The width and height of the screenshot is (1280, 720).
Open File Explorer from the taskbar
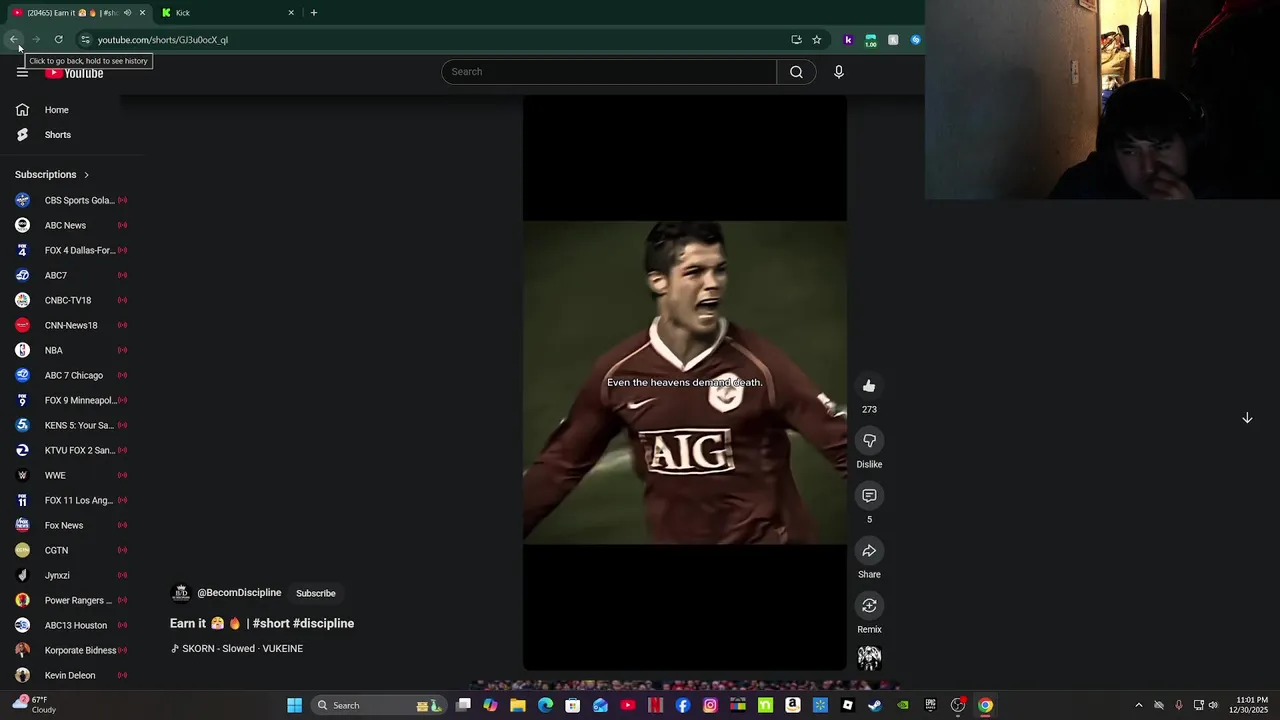click(518, 705)
